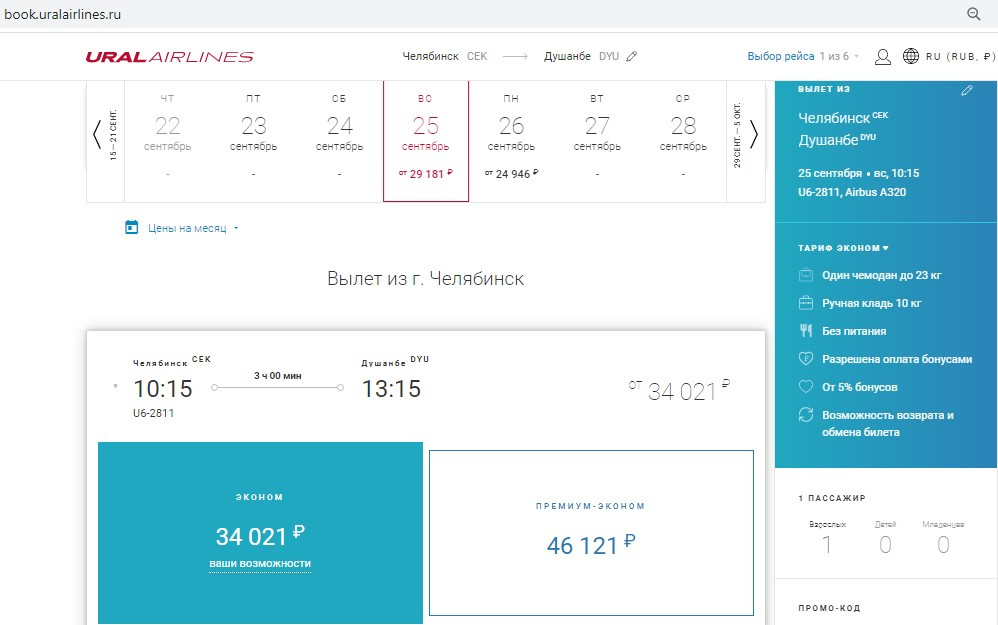Click the Промо-код section label
The image size is (998, 625).
[x=829, y=608]
